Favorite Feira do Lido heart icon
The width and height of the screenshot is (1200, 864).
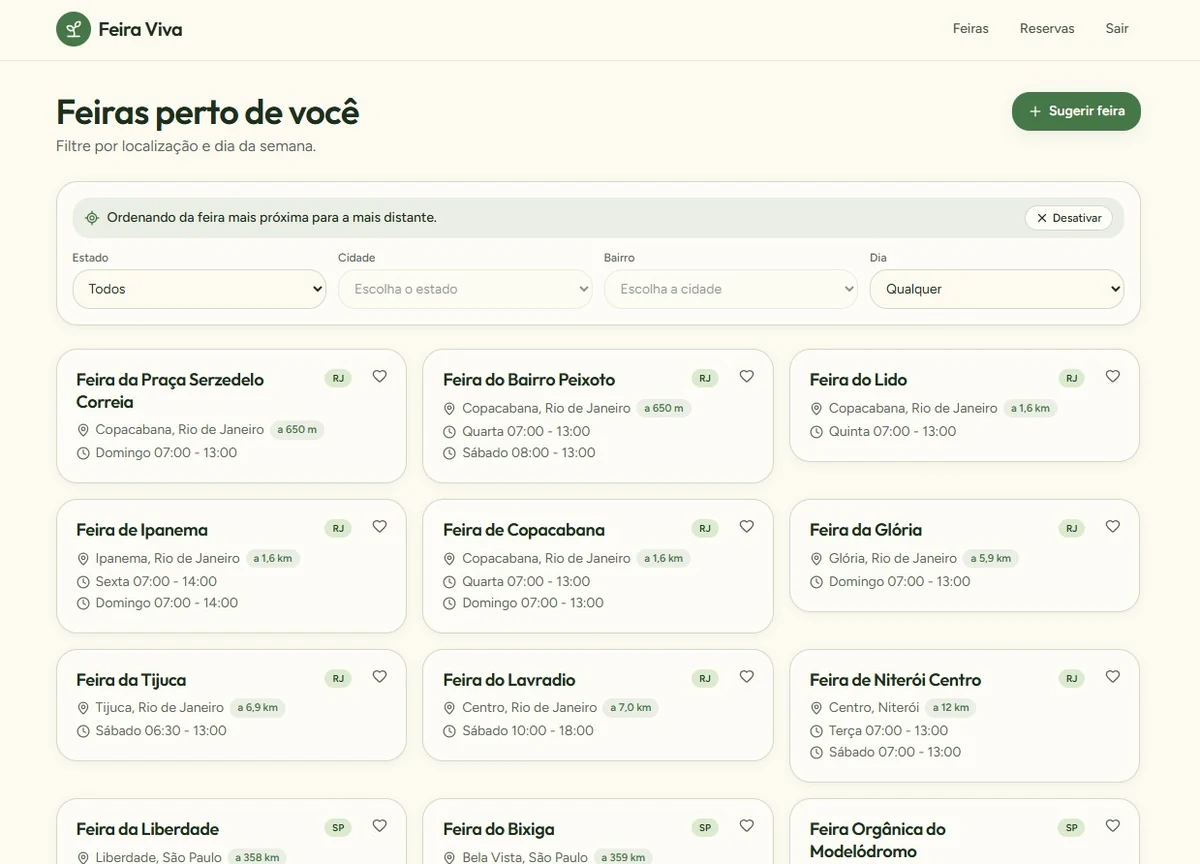1113,377
